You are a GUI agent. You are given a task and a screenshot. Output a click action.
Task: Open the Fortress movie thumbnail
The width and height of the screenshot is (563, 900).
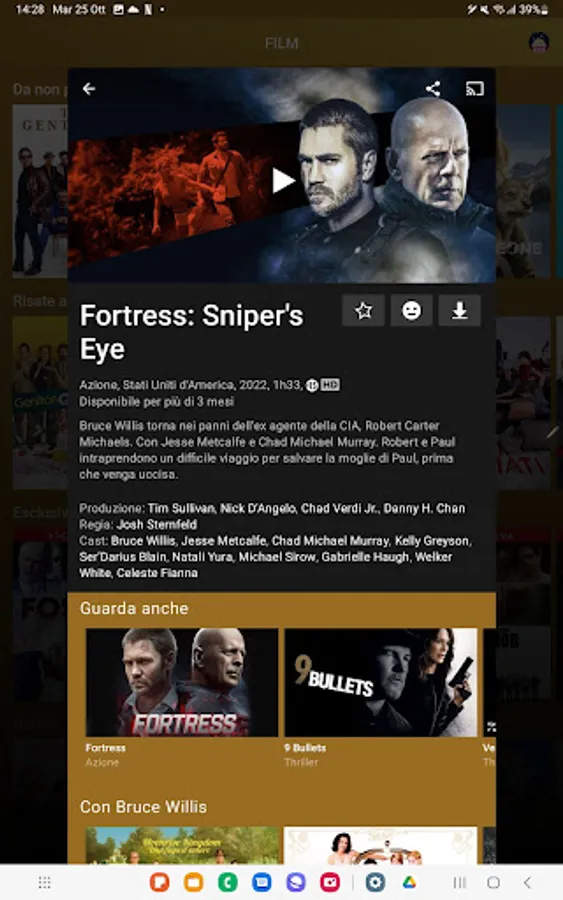click(x=182, y=682)
